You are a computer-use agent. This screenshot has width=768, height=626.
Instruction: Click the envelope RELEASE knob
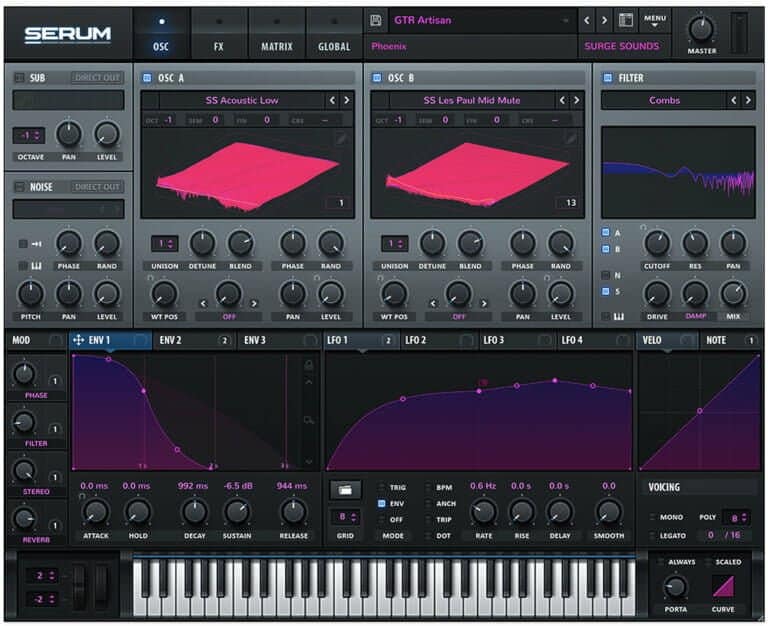(x=293, y=512)
